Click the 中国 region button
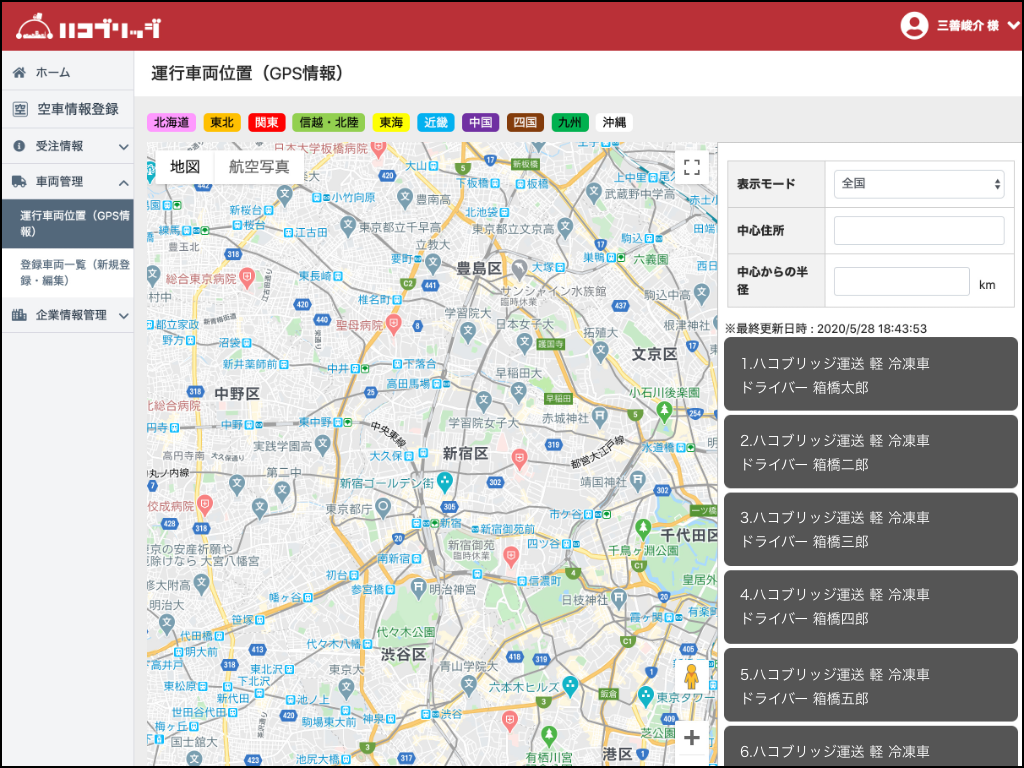 click(x=481, y=122)
